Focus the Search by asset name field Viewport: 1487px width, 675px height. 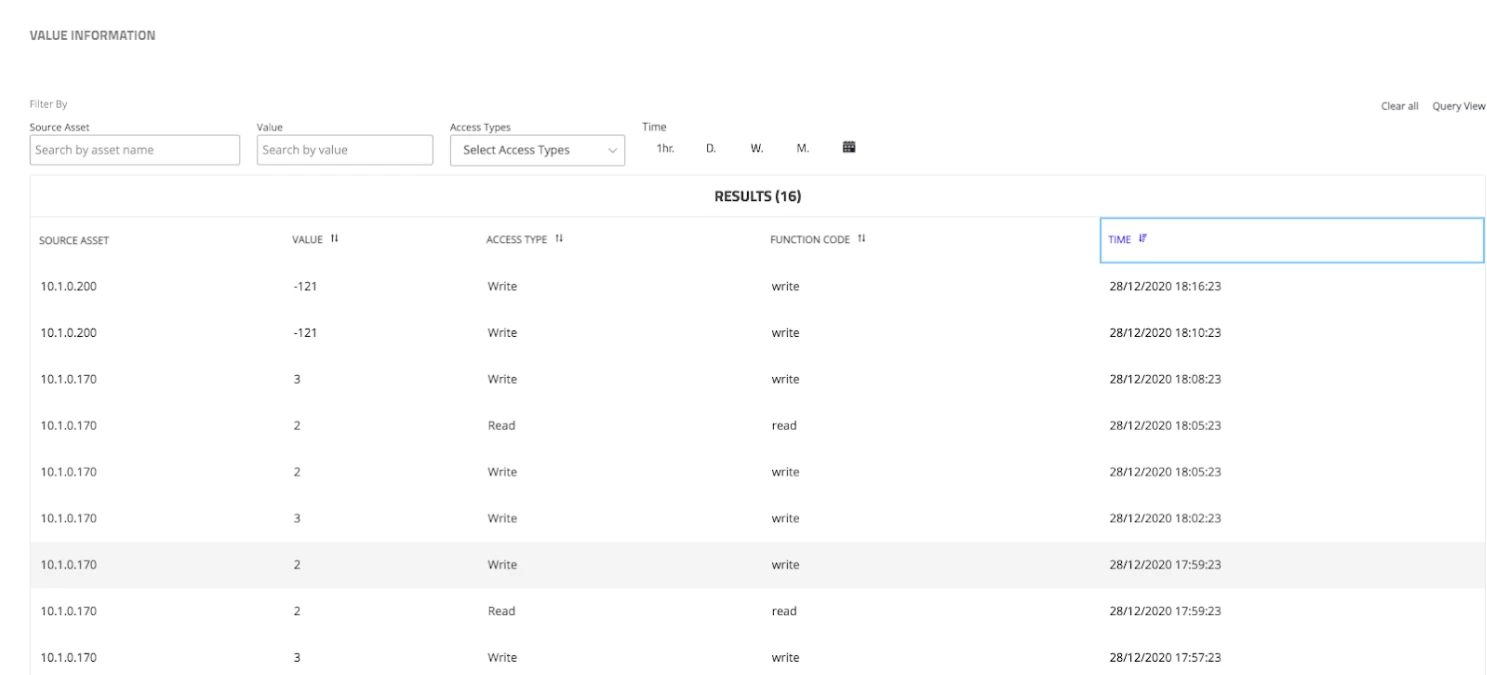(135, 150)
